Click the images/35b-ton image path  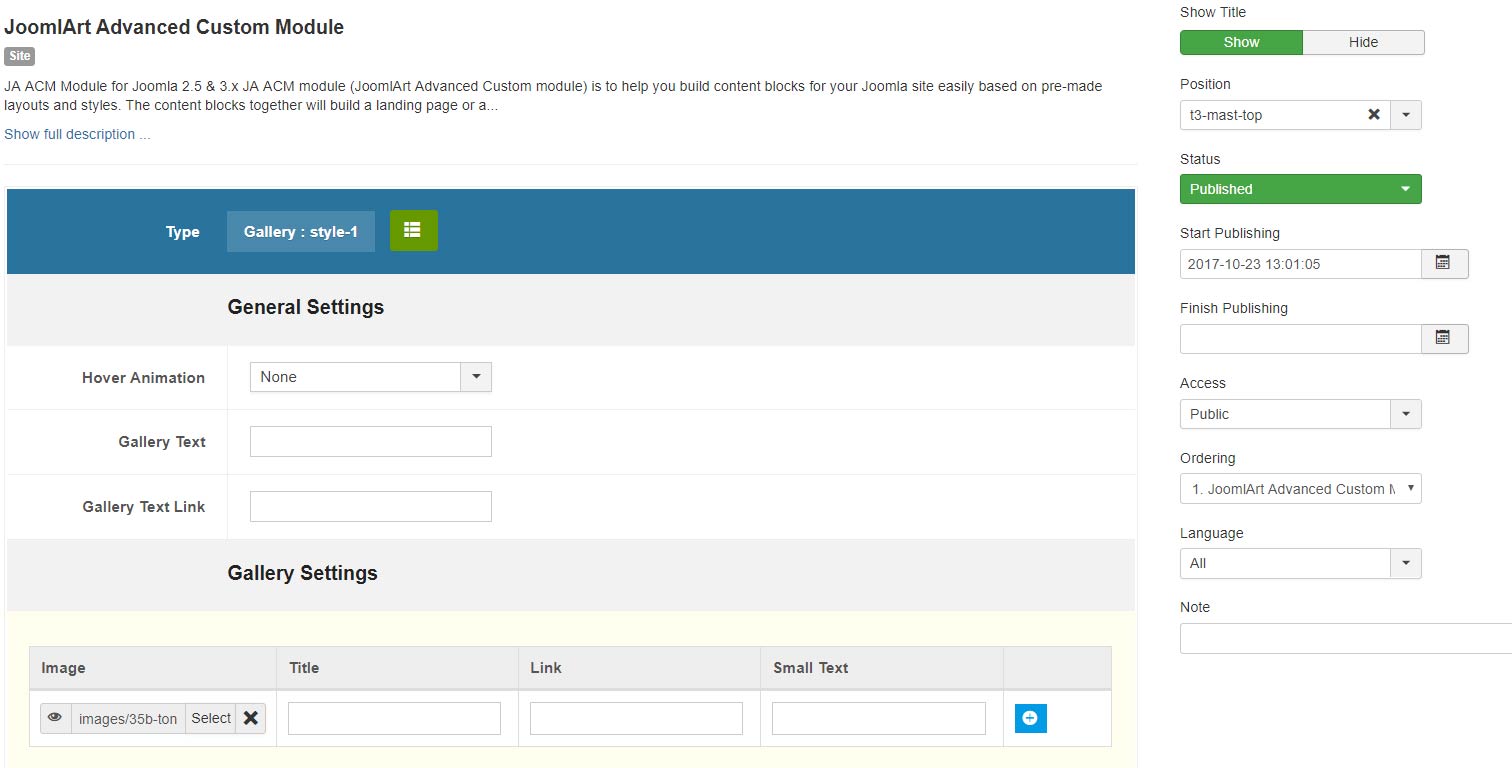coord(128,718)
